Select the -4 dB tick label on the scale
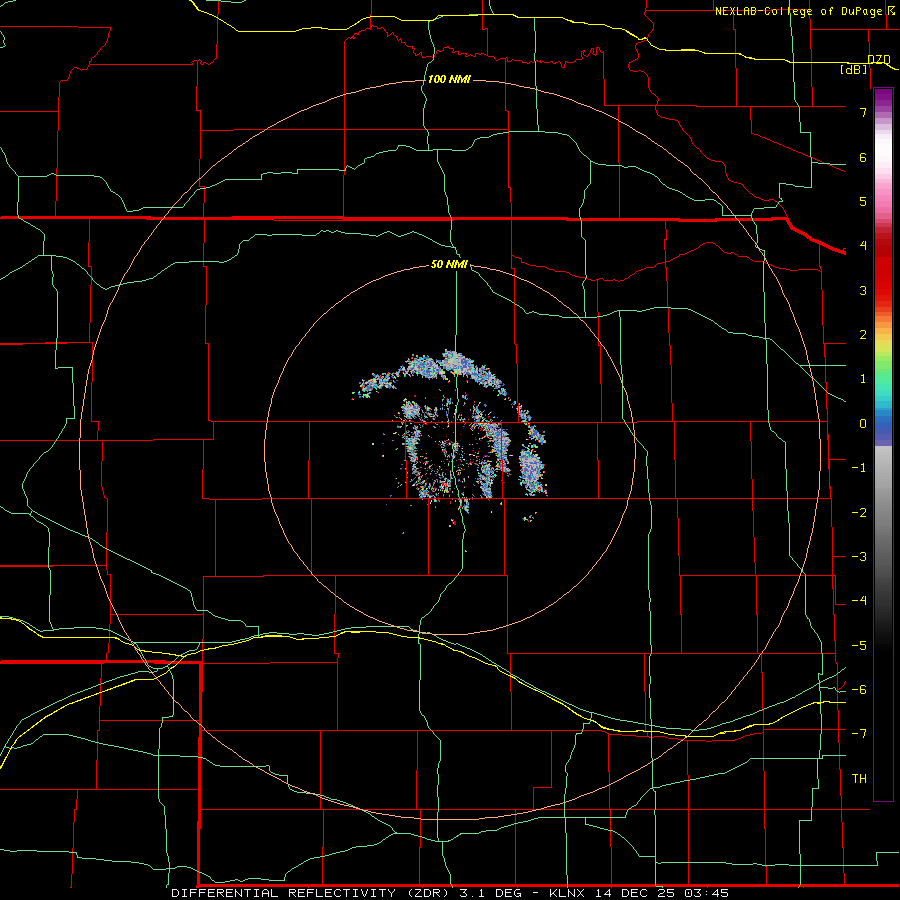This screenshot has height=900, width=900. pos(859,601)
